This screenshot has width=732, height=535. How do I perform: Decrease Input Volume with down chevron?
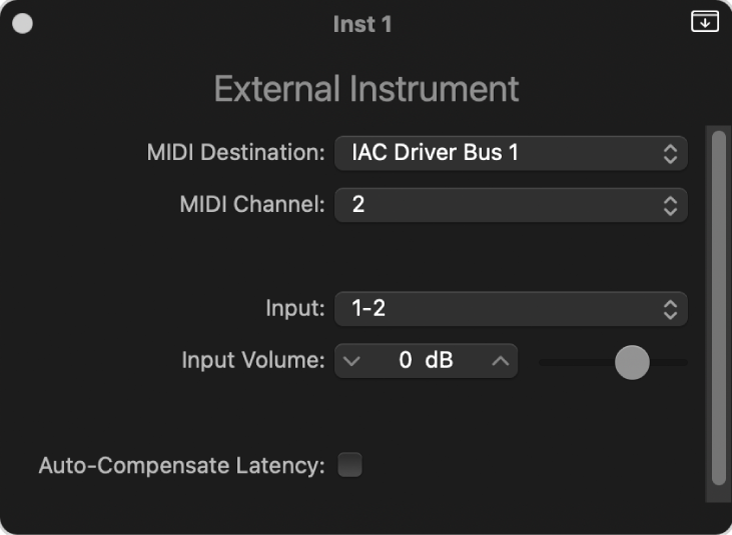tap(351, 361)
